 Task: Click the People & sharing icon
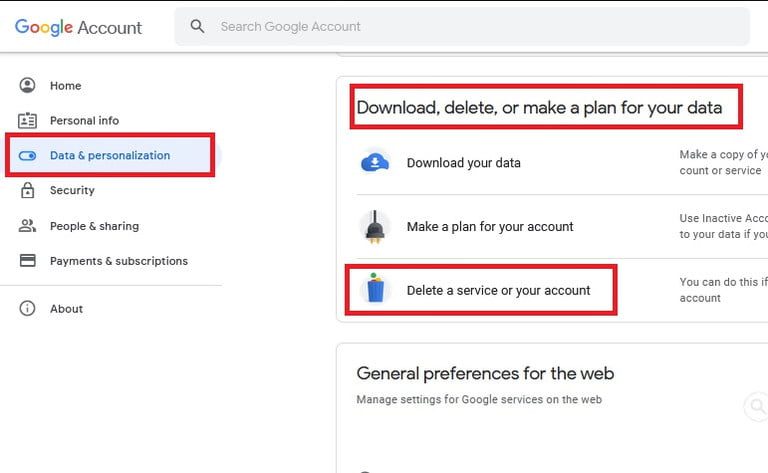[28, 226]
